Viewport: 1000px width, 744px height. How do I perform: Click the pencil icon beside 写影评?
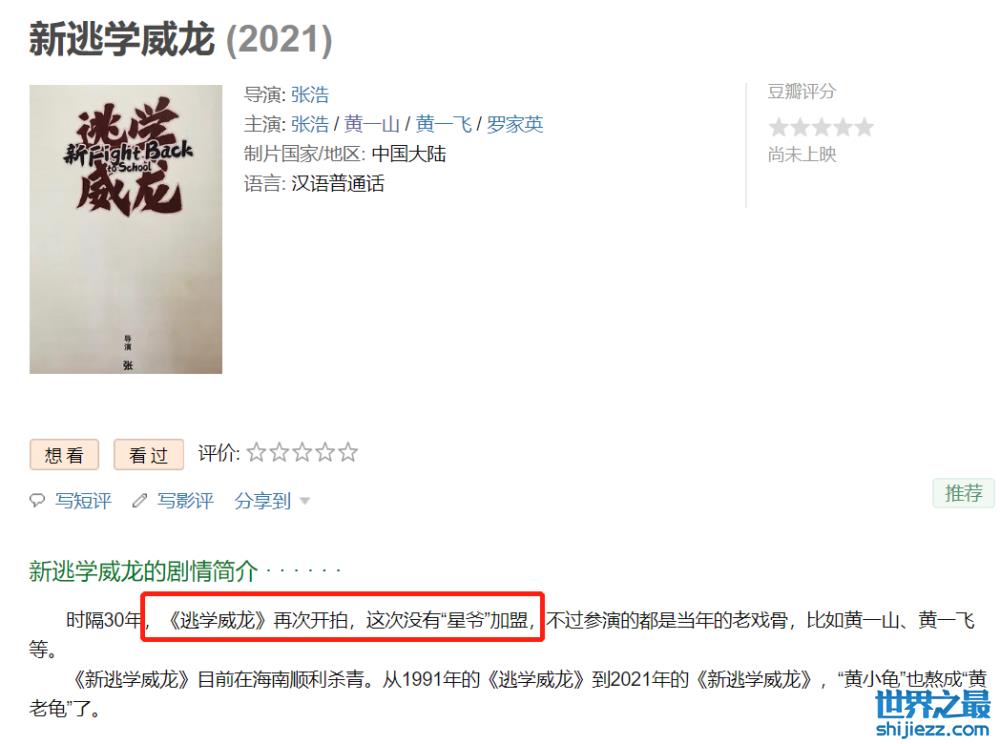[140, 500]
